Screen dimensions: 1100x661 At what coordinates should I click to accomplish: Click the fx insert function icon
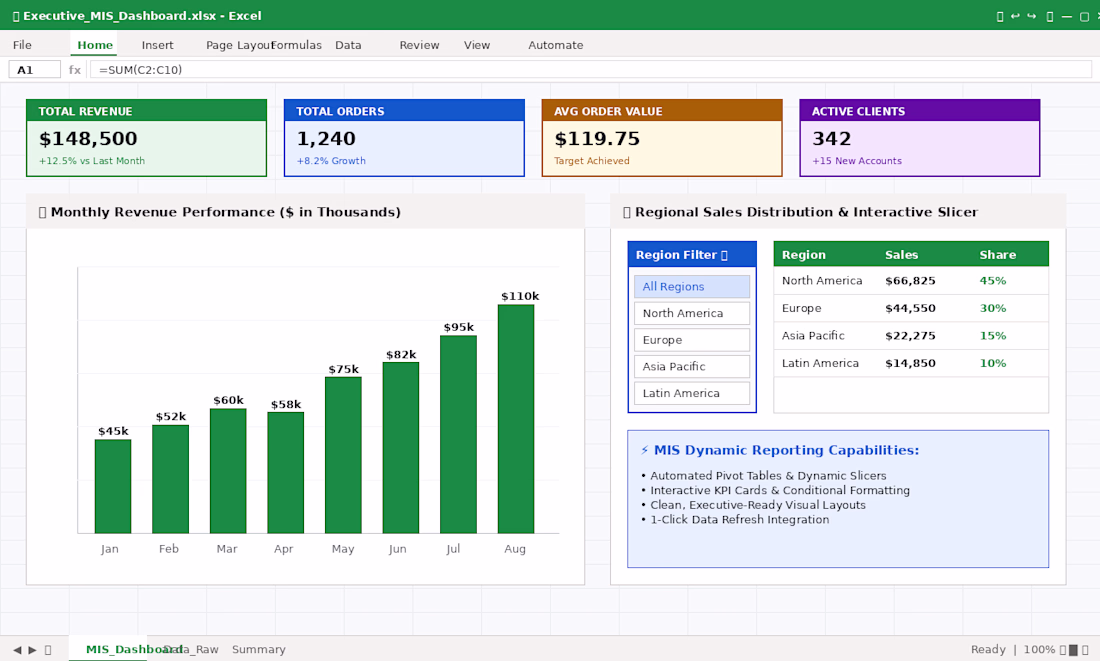75,69
